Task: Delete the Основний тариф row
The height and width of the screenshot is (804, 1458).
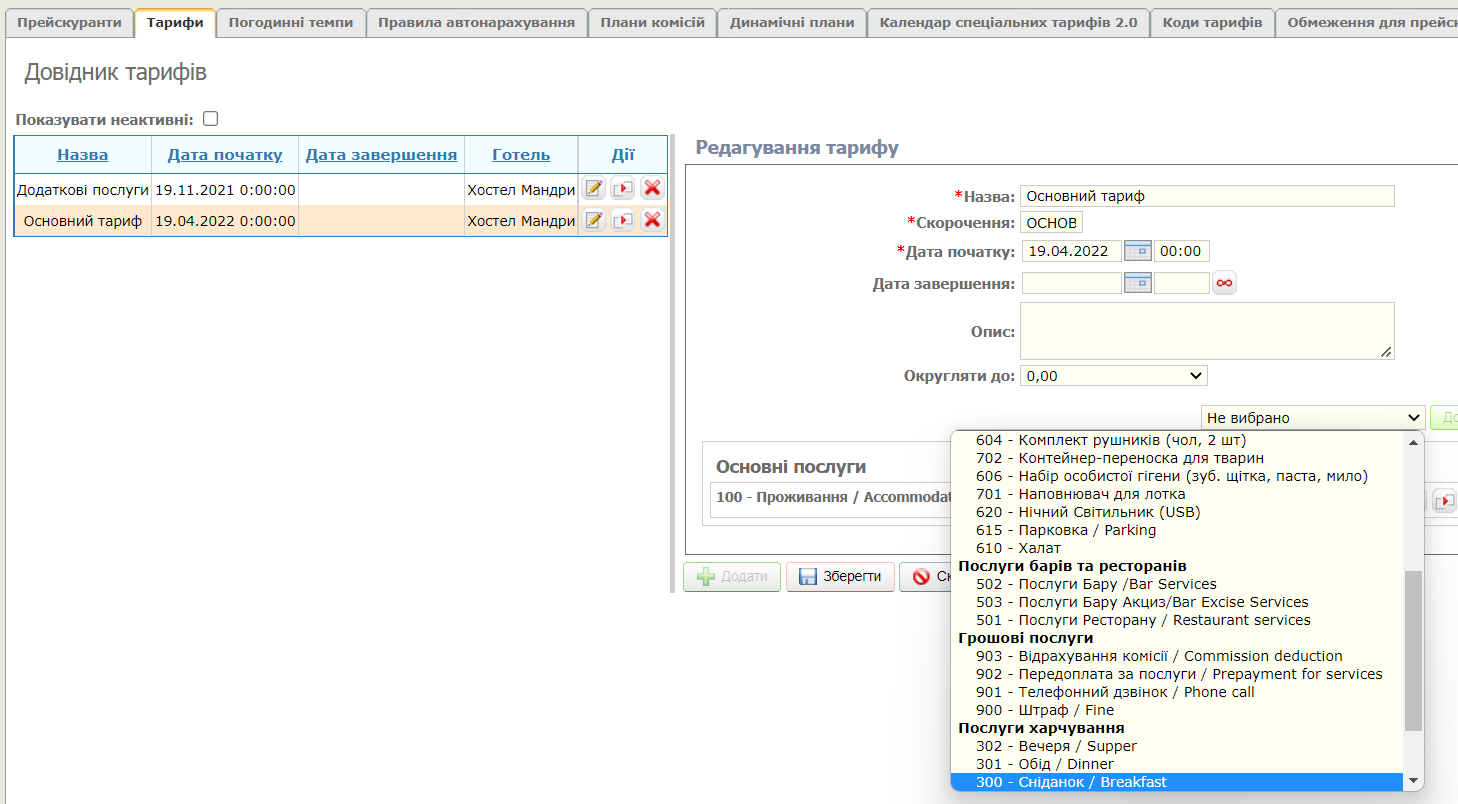Action: click(x=652, y=220)
